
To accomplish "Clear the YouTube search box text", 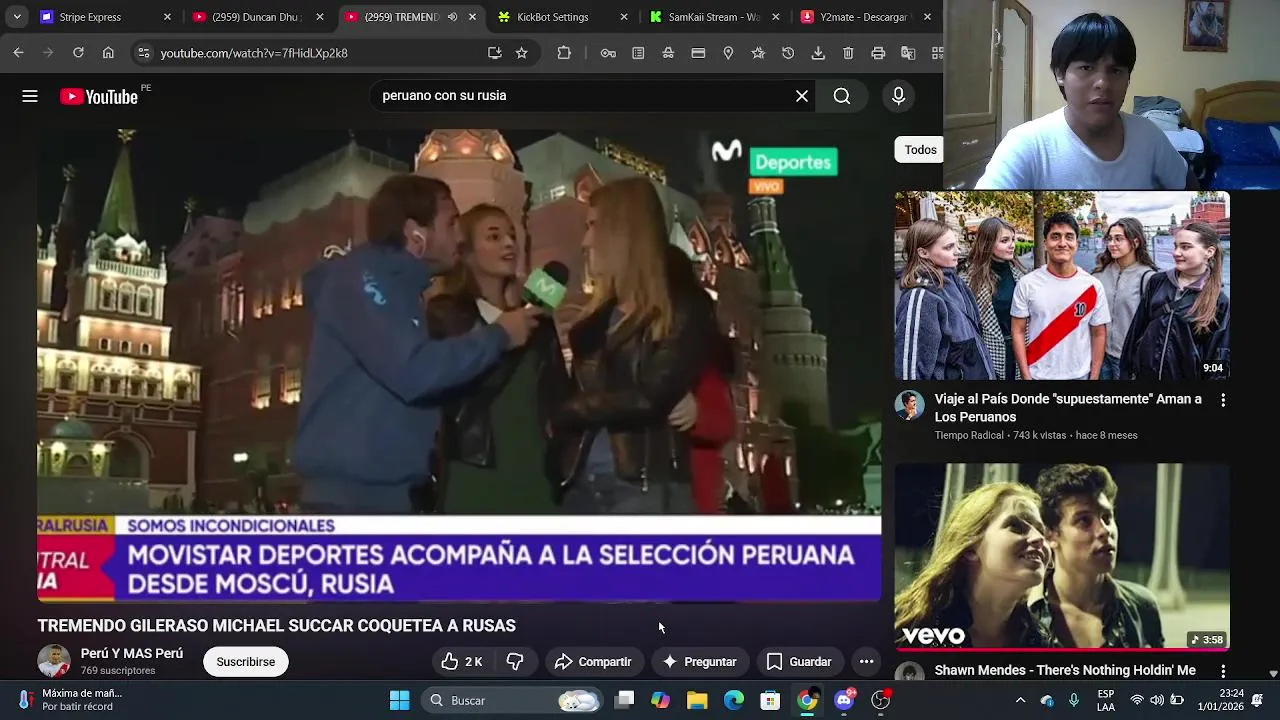I will coord(802,96).
